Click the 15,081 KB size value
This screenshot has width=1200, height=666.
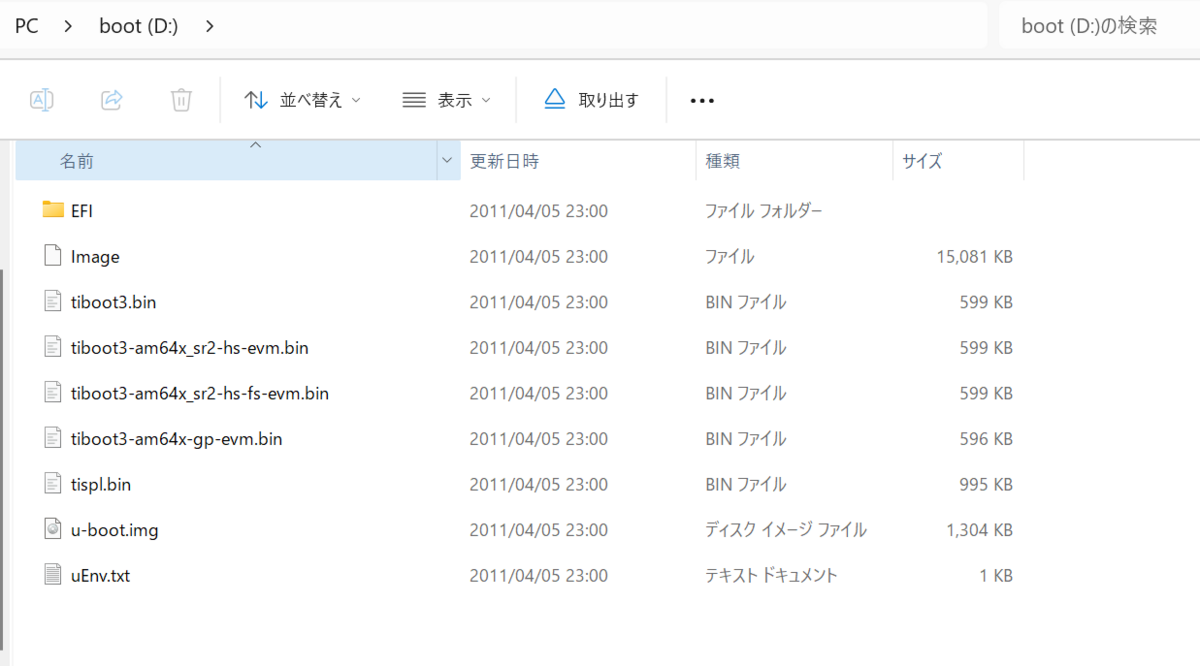click(x=975, y=257)
